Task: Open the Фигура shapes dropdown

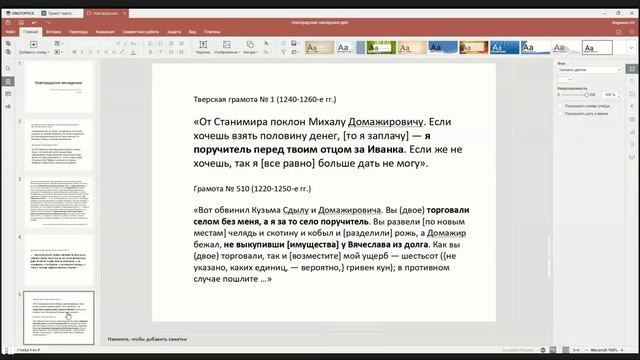Action: (x=250, y=47)
